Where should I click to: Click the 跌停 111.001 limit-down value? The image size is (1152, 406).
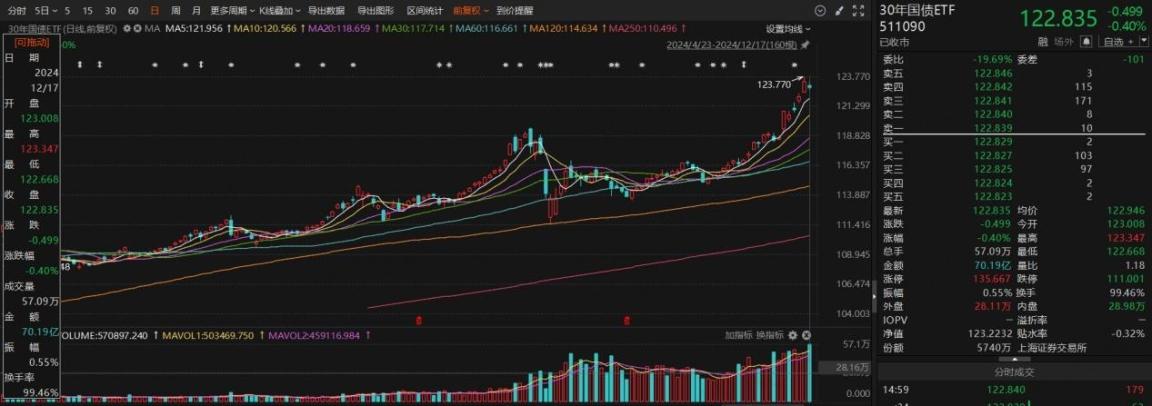point(1126,278)
